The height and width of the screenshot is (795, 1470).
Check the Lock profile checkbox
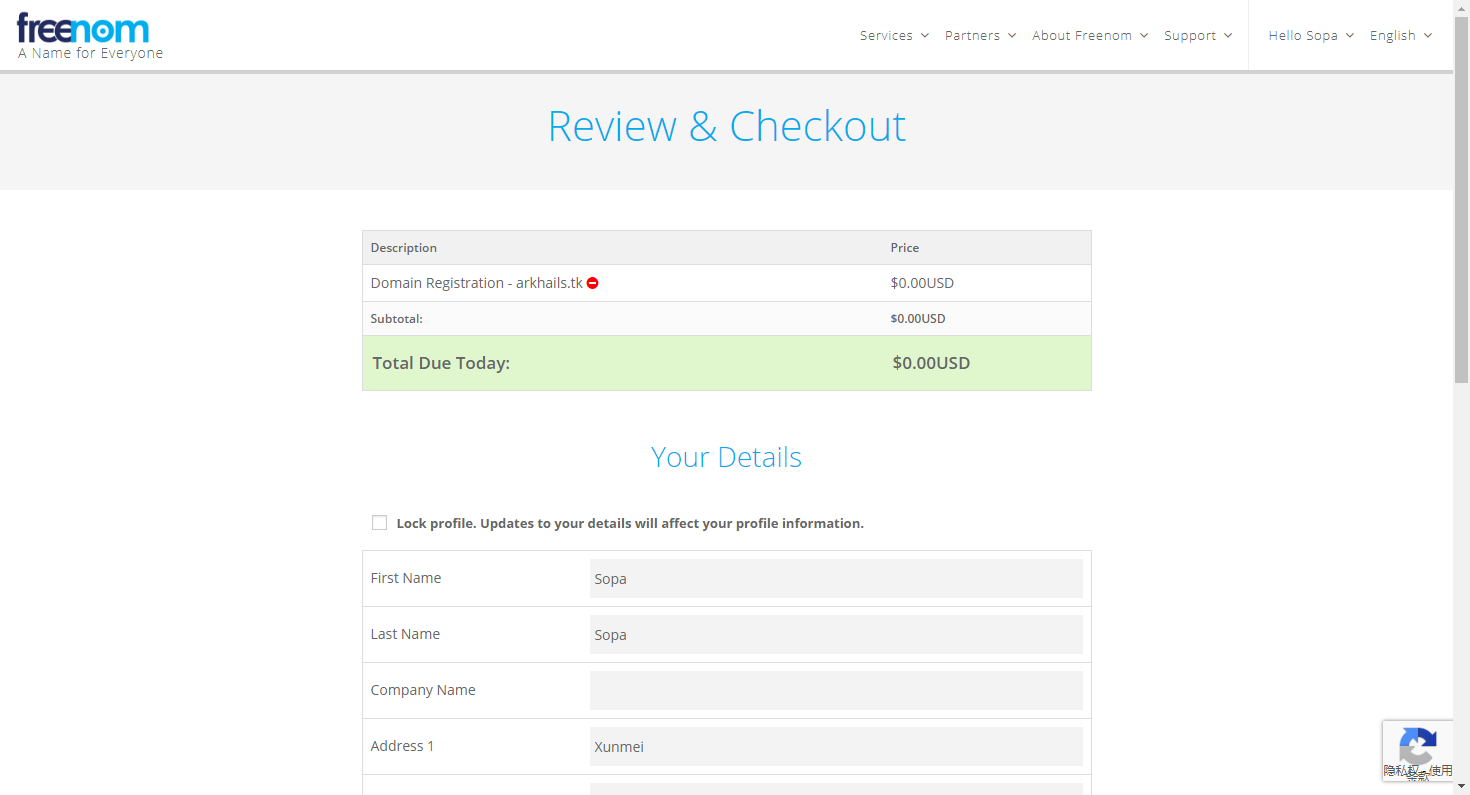click(379, 523)
